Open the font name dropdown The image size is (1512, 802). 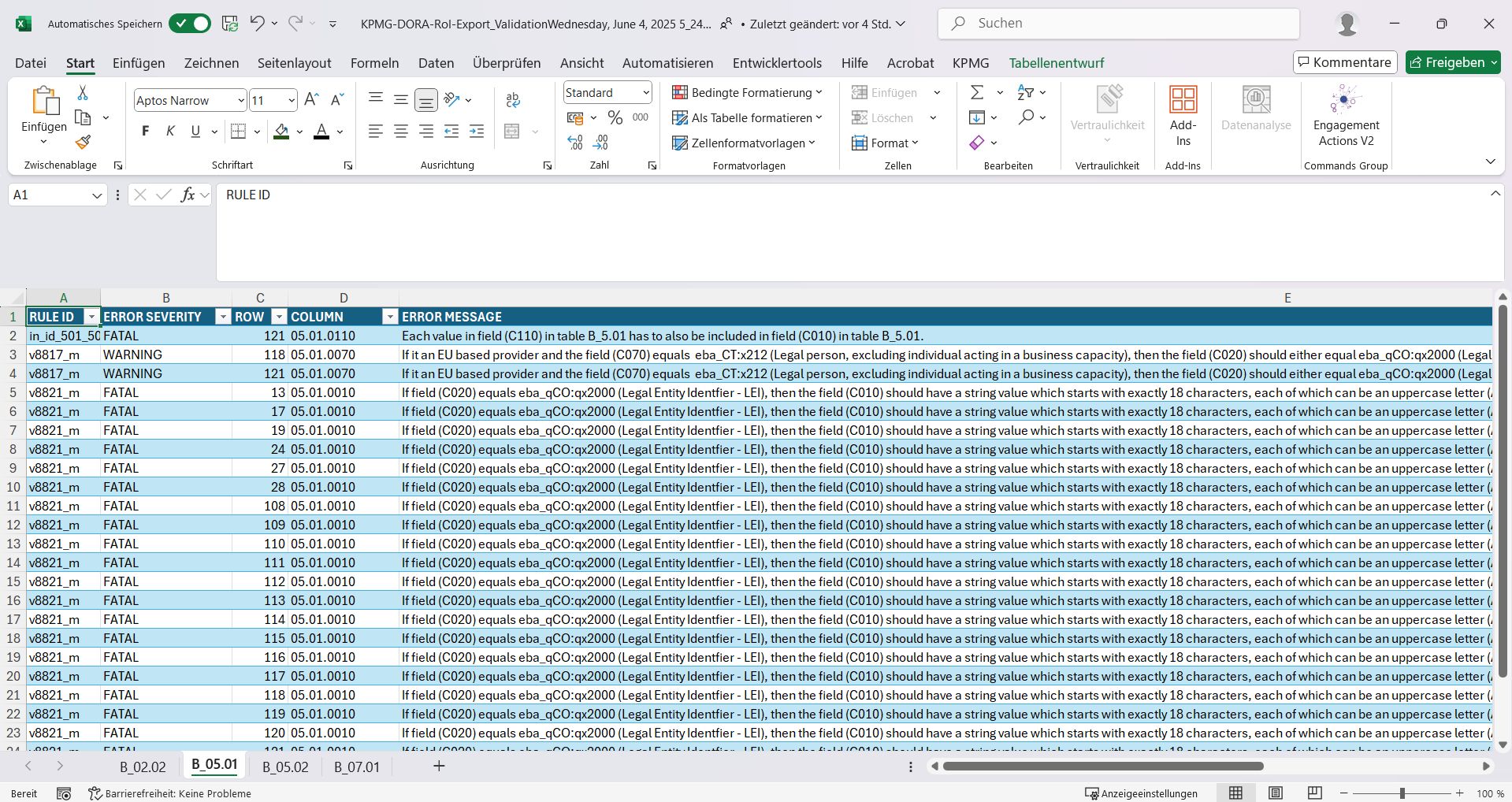(x=241, y=100)
